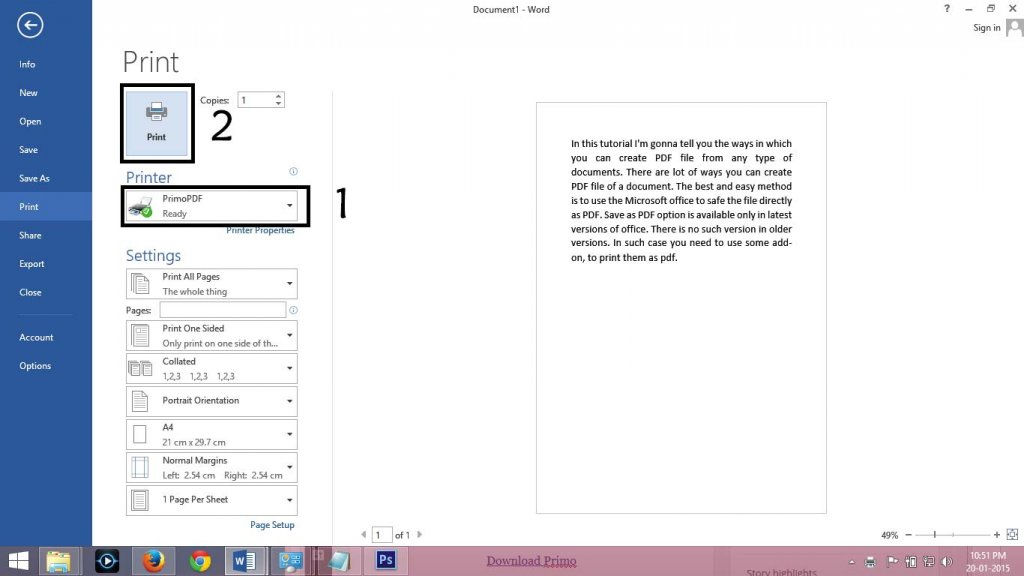Image resolution: width=1024 pixels, height=576 pixels.
Task: Click the zoom slider handle
Action: (x=935, y=535)
